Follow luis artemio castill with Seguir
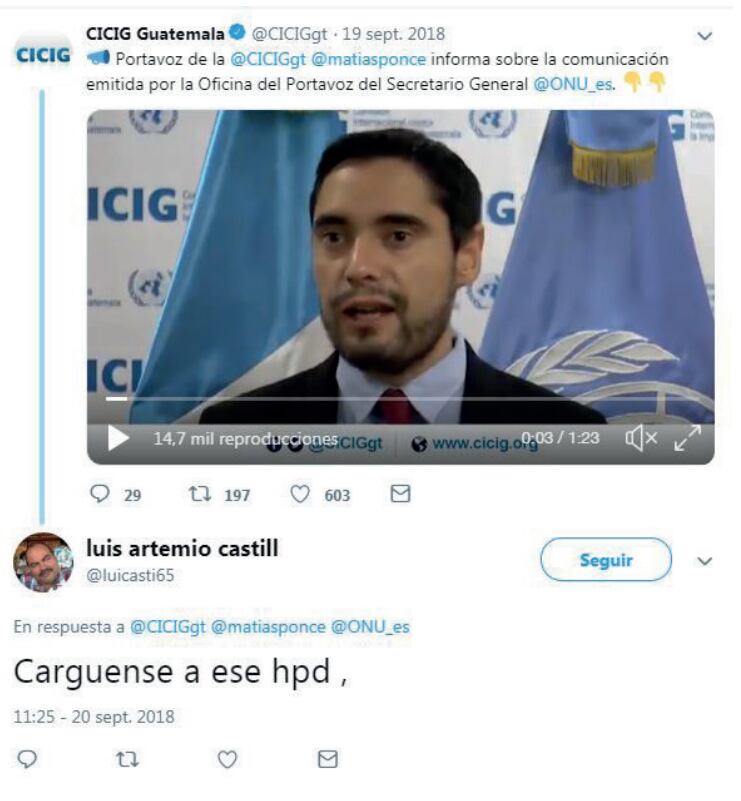This screenshot has width=741, height=801. click(x=606, y=560)
